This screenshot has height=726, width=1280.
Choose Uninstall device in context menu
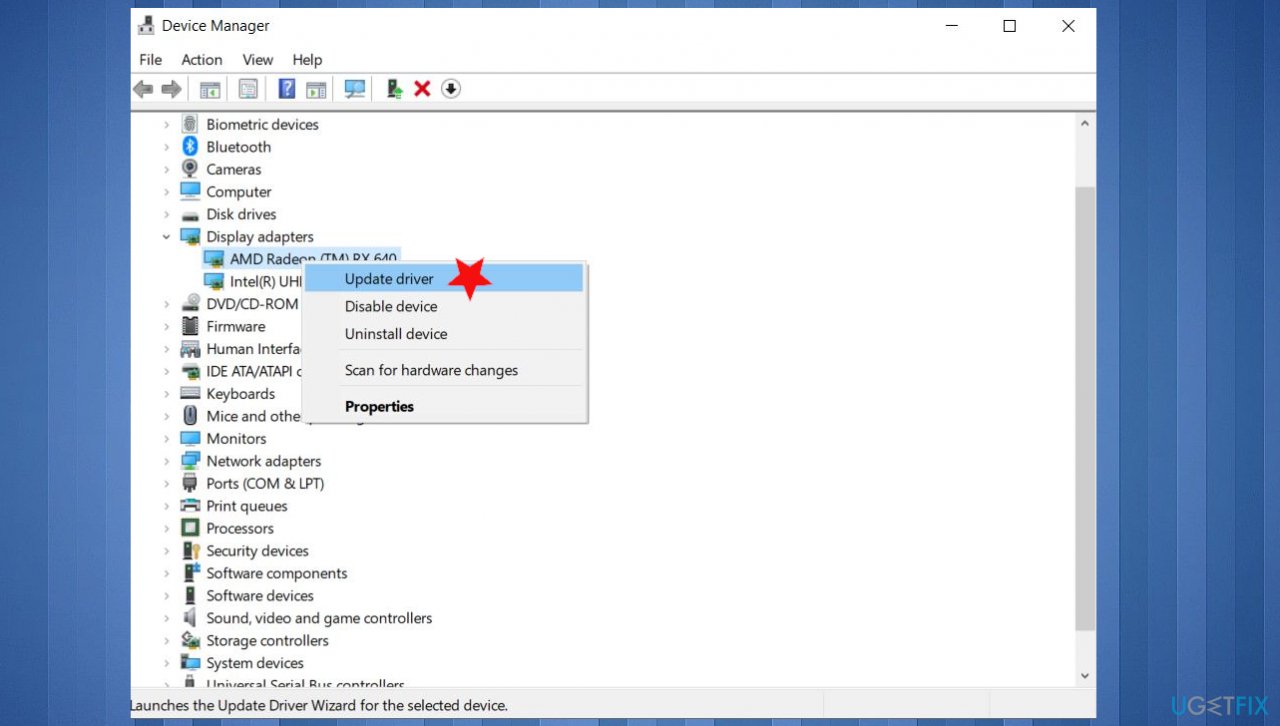tap(396, 334)
